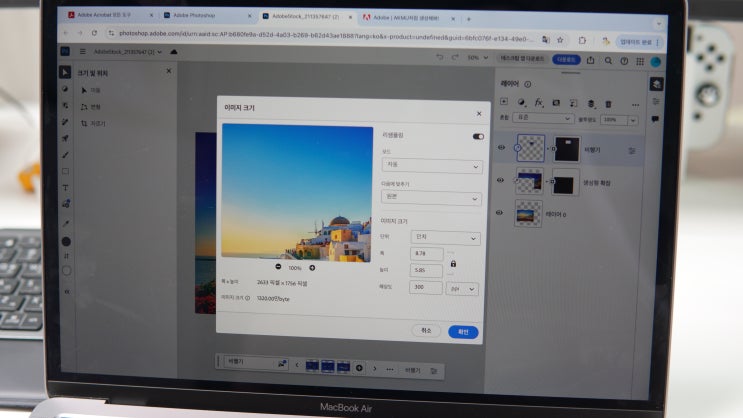Select the 비행기 layer mask thumbnail
This screenshot has height=418, width=743.
pos(566,149)
